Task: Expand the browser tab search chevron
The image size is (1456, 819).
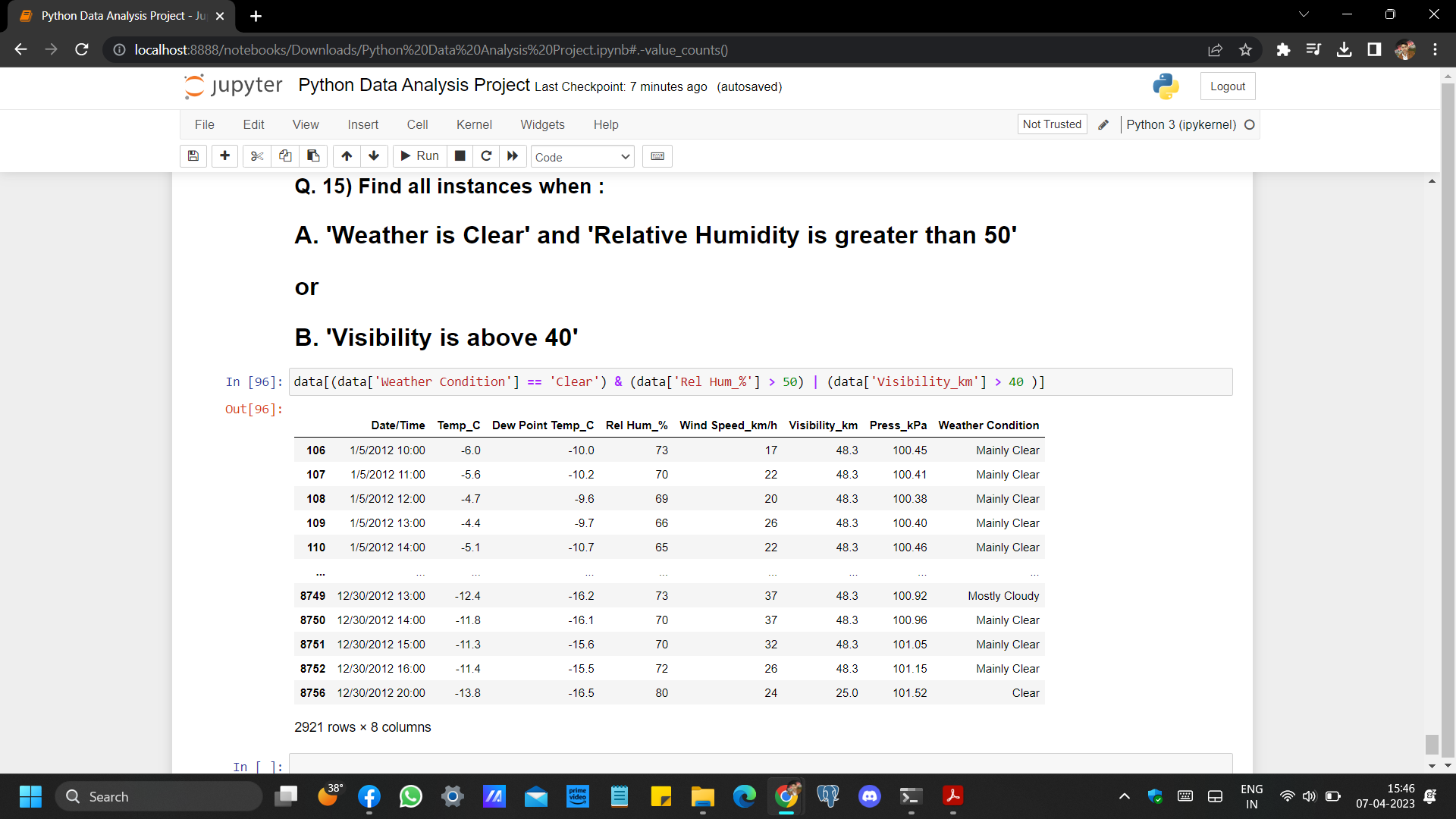Action: (1304, 14)
